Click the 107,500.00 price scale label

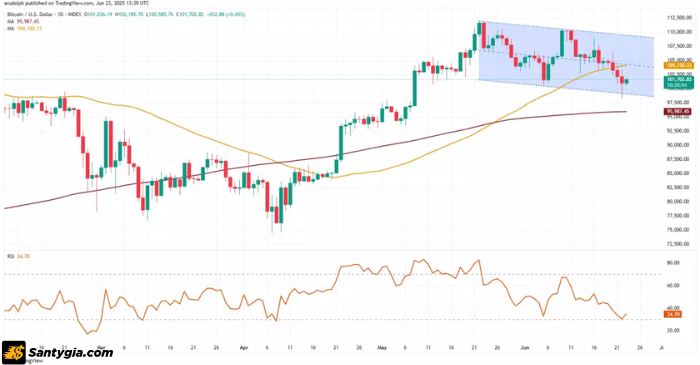(x=679, y=46)
